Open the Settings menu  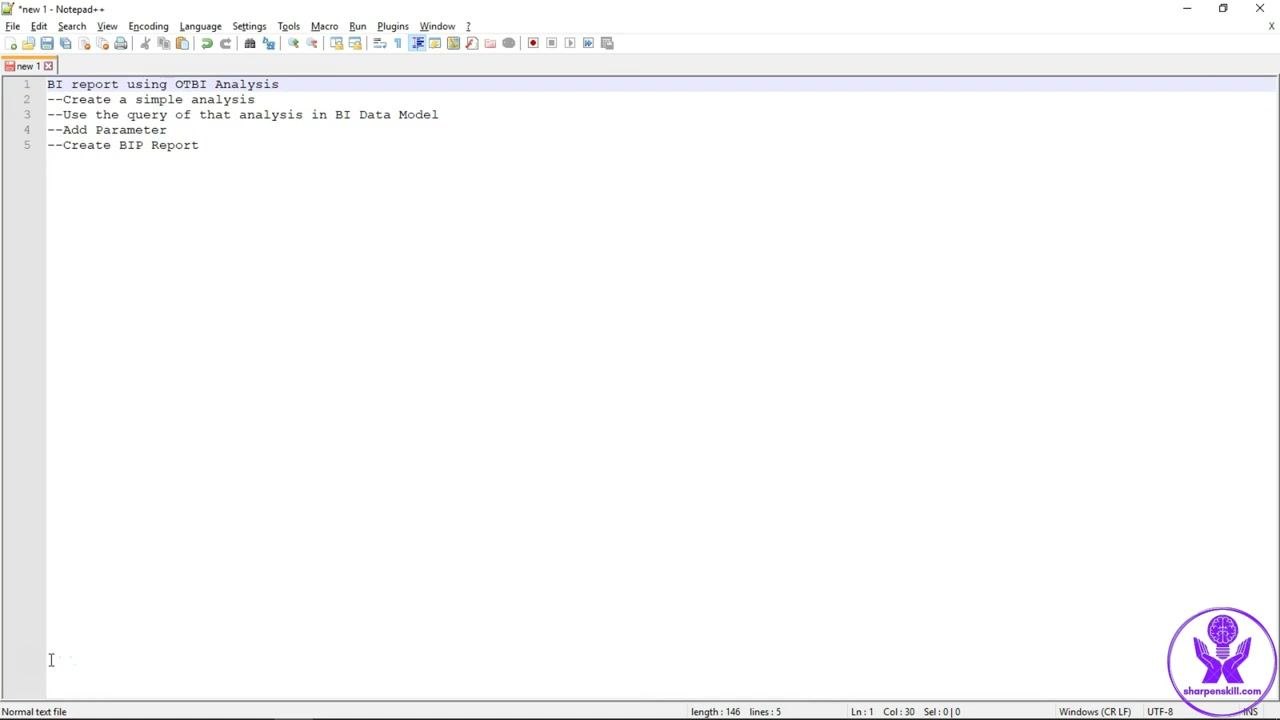(249, 26)
